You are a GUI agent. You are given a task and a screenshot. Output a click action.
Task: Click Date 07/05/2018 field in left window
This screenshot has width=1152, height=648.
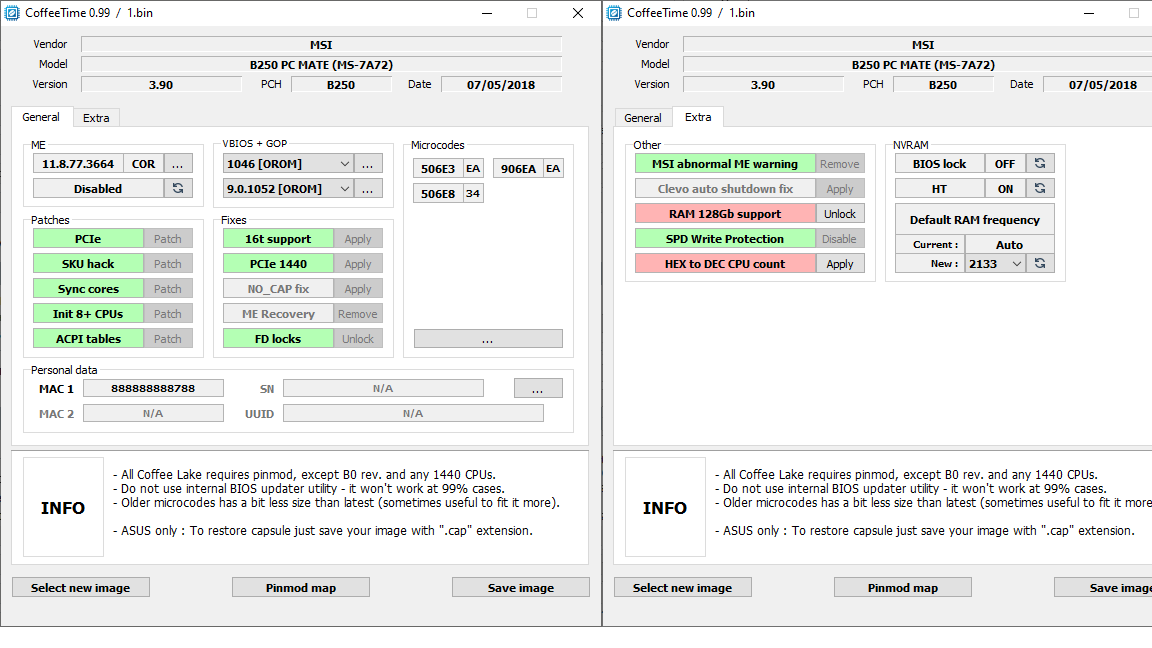[501, 84]
